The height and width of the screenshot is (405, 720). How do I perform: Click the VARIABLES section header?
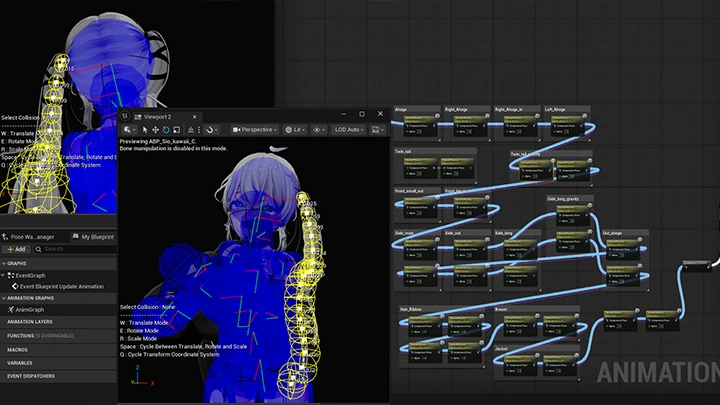[58, 363]
